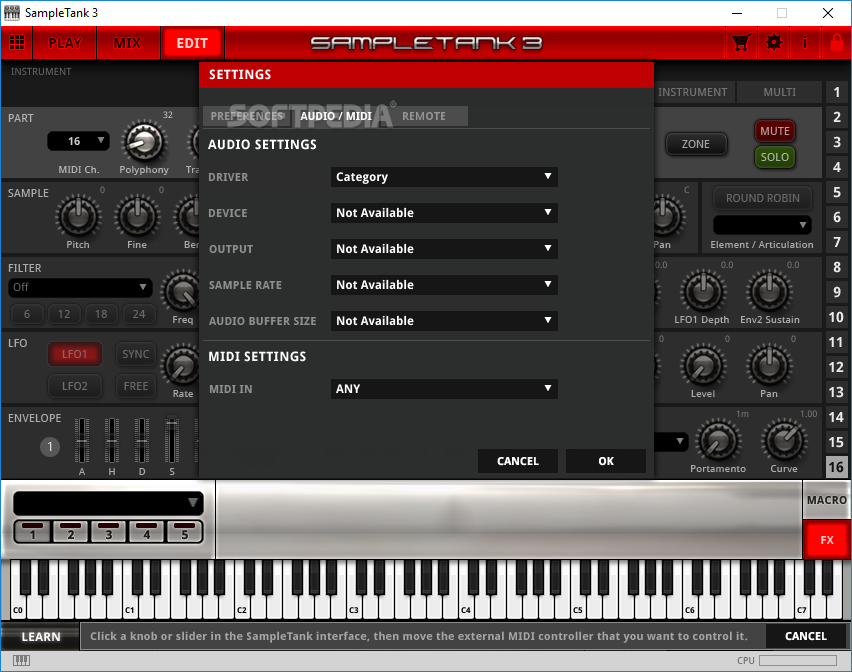This screenshot has height=672, width=852.
Task: Click the Portamento knob
Action: [718, 441]
